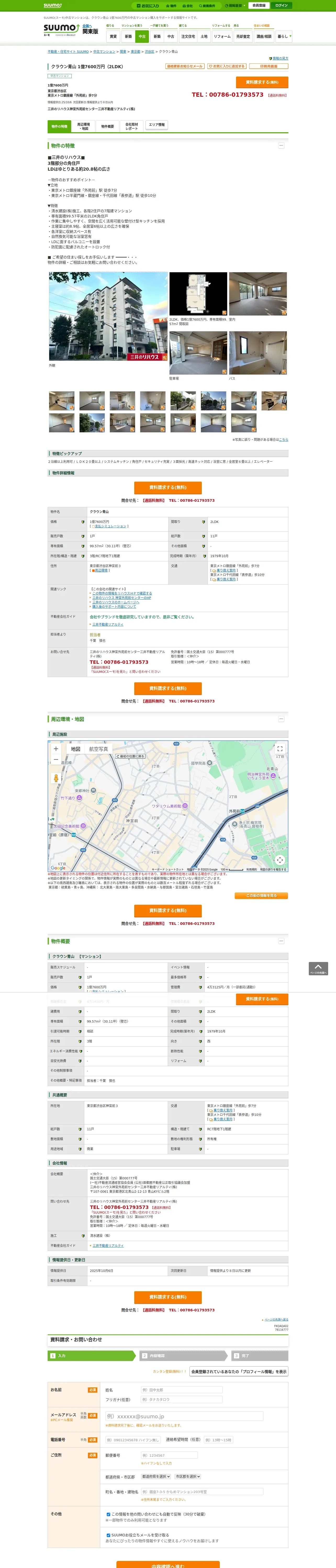The image size is (336, 1568).
Task: Open the バス bathroom photo
Action: [258, 353]
